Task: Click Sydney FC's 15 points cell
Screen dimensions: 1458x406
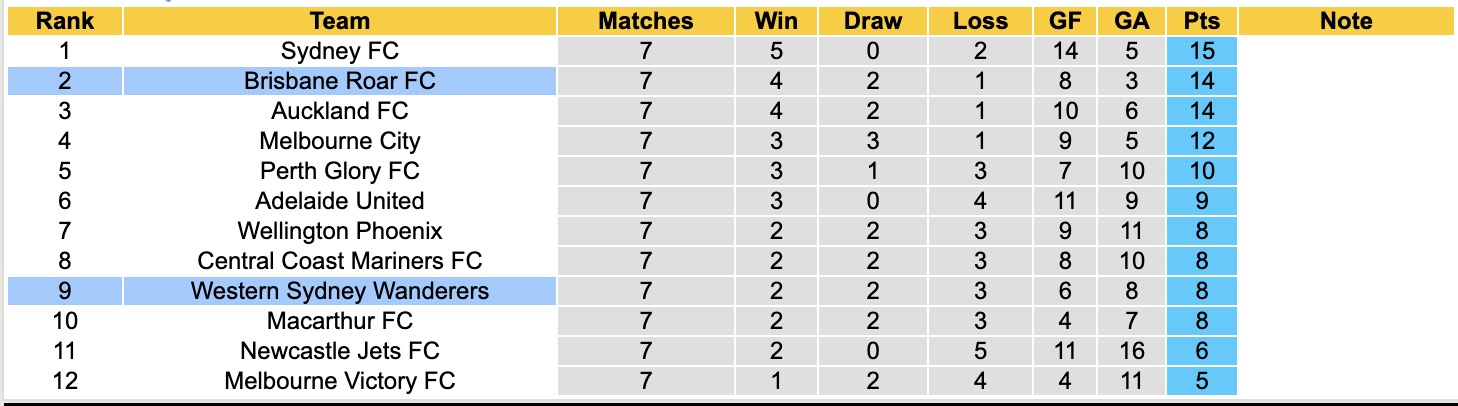Action: [x=1201, y=51]
